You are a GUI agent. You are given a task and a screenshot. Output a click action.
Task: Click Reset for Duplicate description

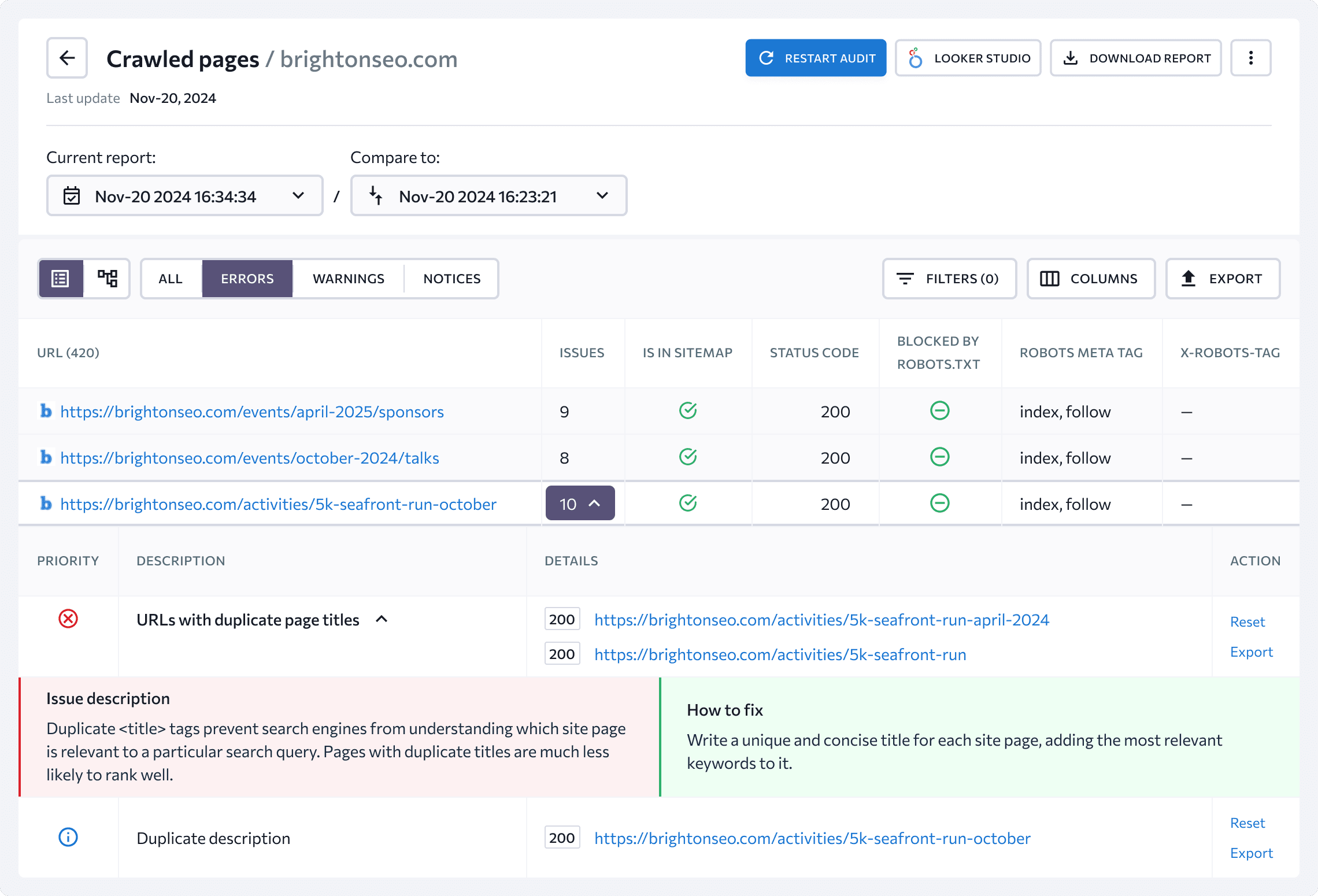[1247, 823]
